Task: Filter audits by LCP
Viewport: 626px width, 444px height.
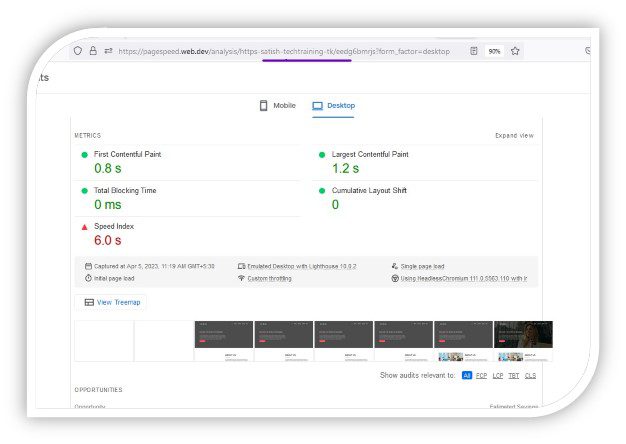Action: tap(498, 375)
